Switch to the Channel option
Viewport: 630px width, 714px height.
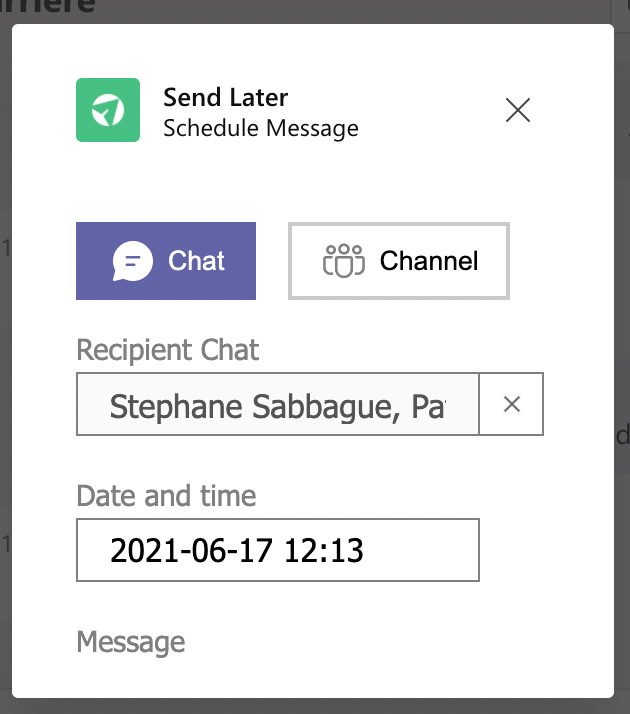point(399,261)
